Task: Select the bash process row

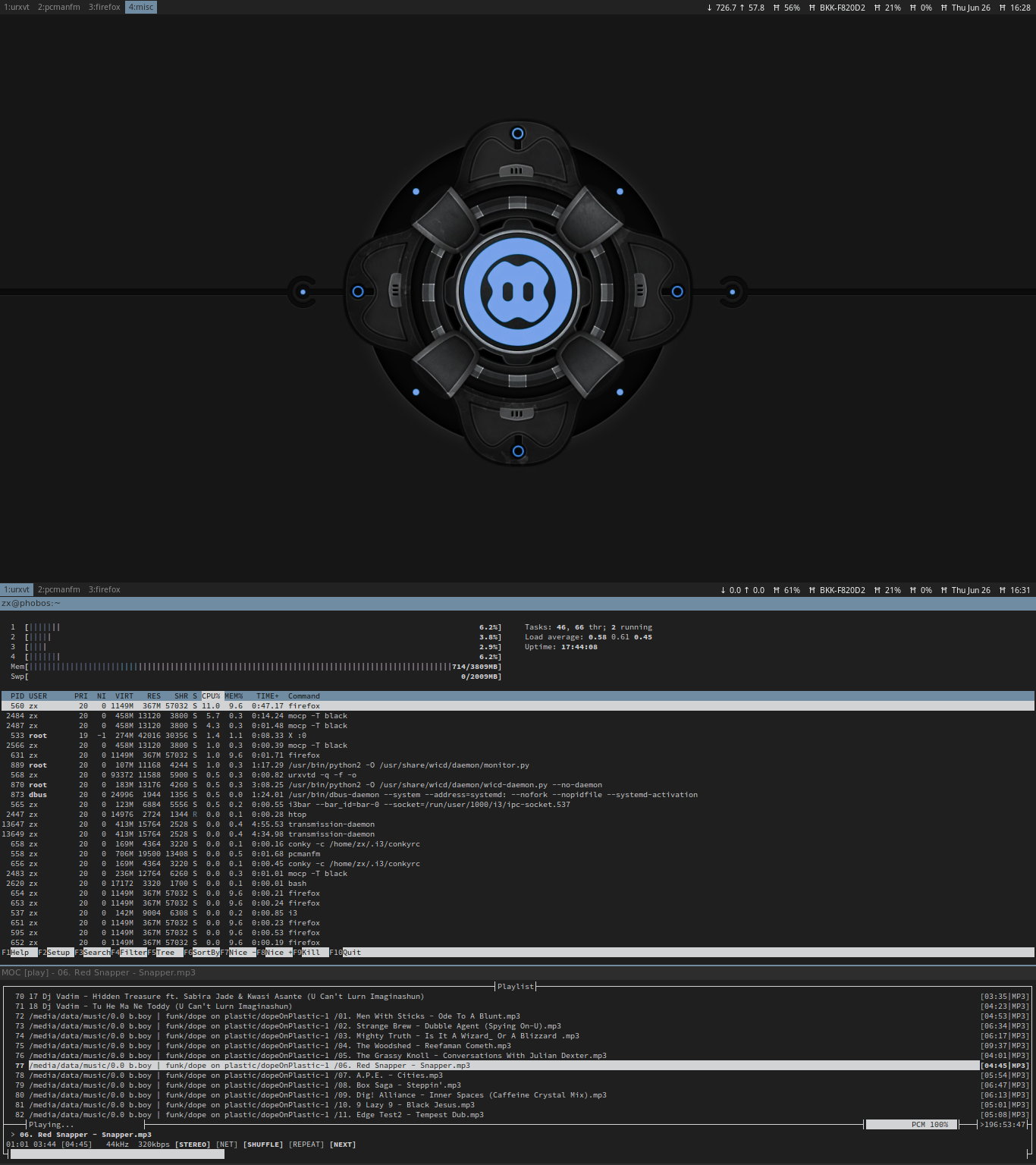Action: click(518, 884)
